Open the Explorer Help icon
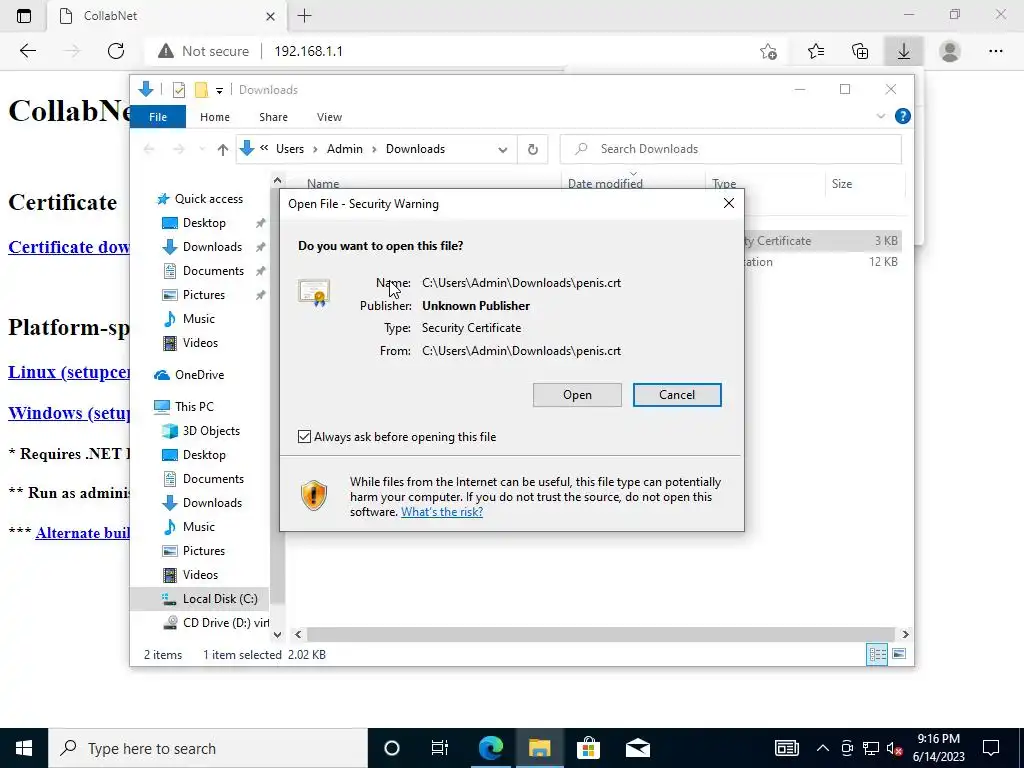The width and height of the screenshot is (1024, 768). pyautogui.click(x=903, y=116)
